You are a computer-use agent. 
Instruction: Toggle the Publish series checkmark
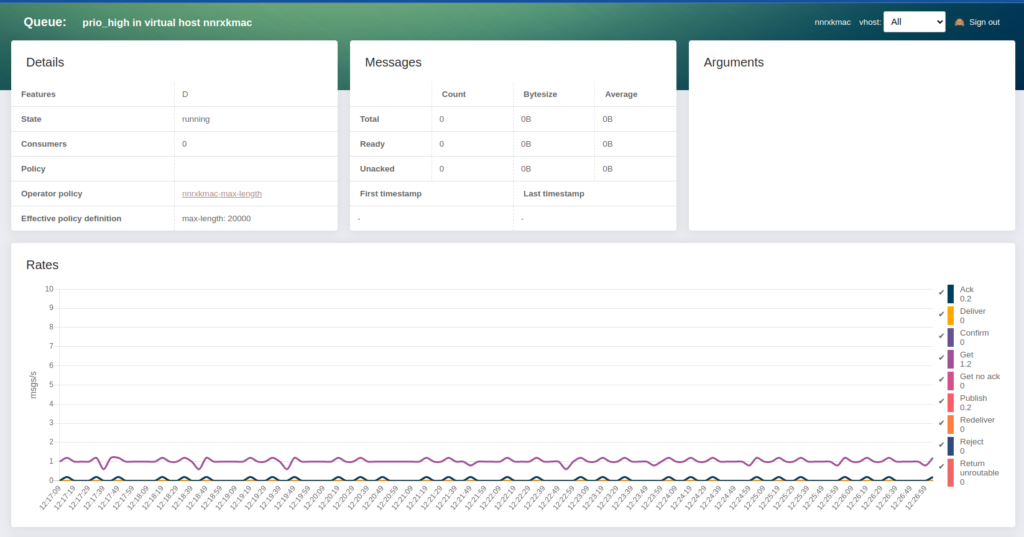(941, 401)
